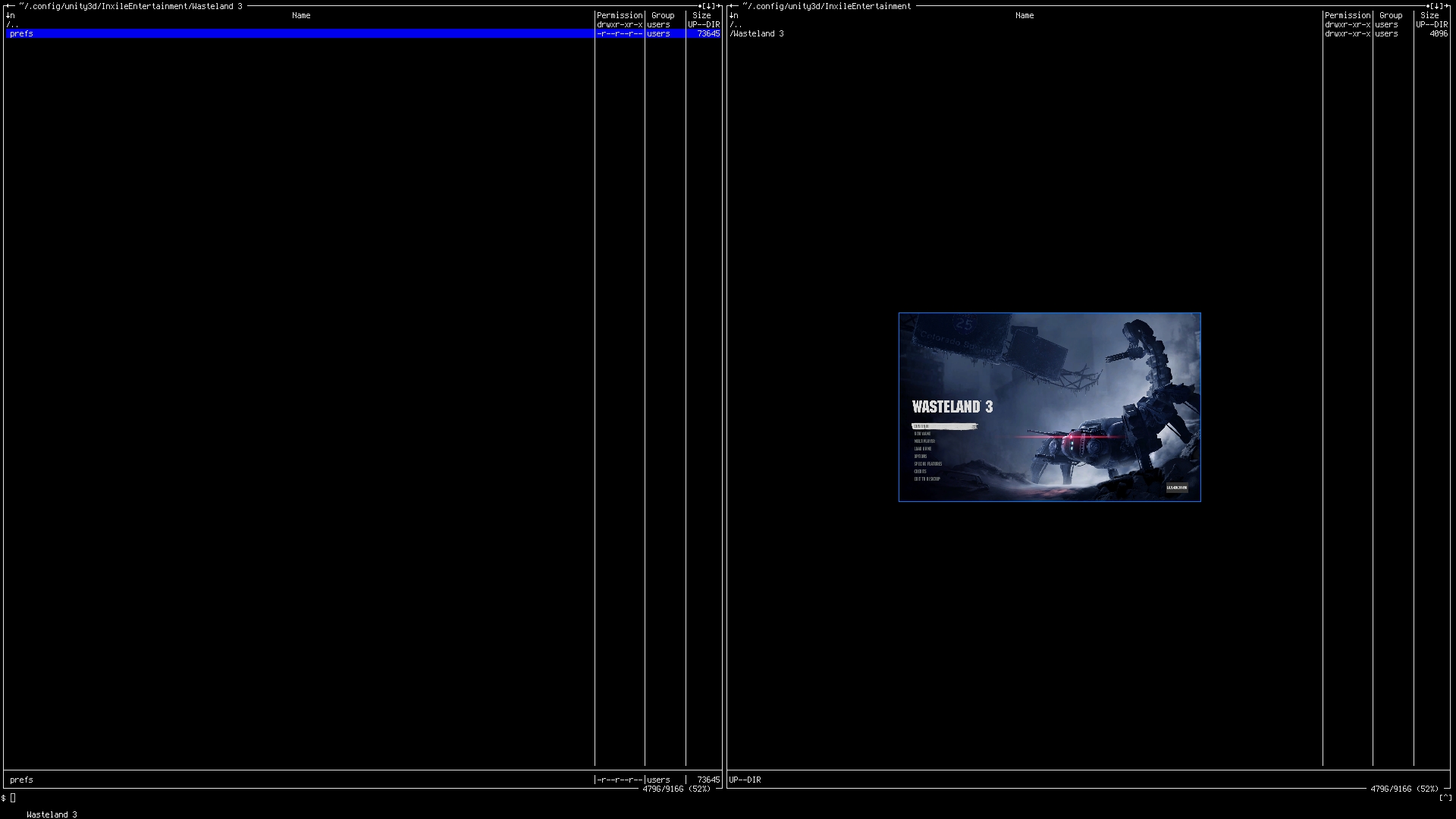Click the Wasteland 3 label at screen bottom
This screenshot has height=819, width=1456.
pos(52,814)
